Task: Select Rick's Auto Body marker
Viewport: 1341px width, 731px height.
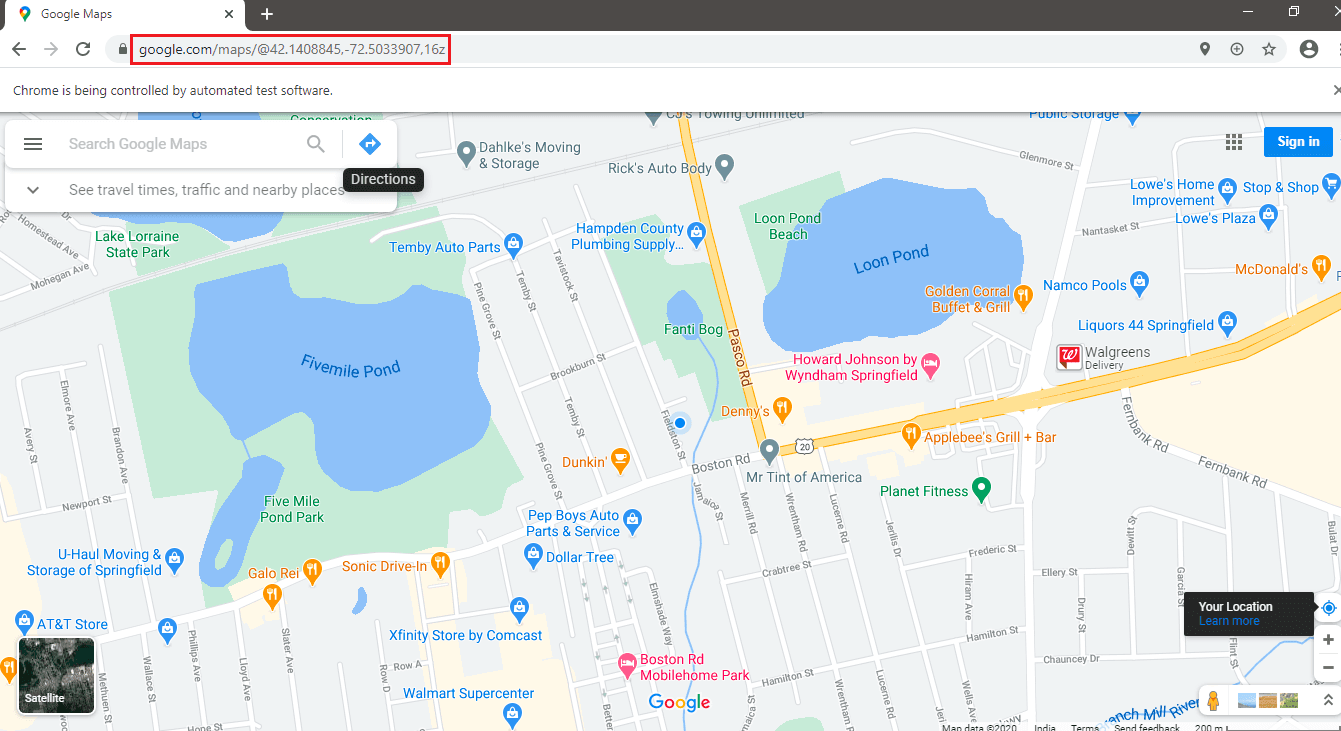Action: pyautogui.click(x=725, y=165)
